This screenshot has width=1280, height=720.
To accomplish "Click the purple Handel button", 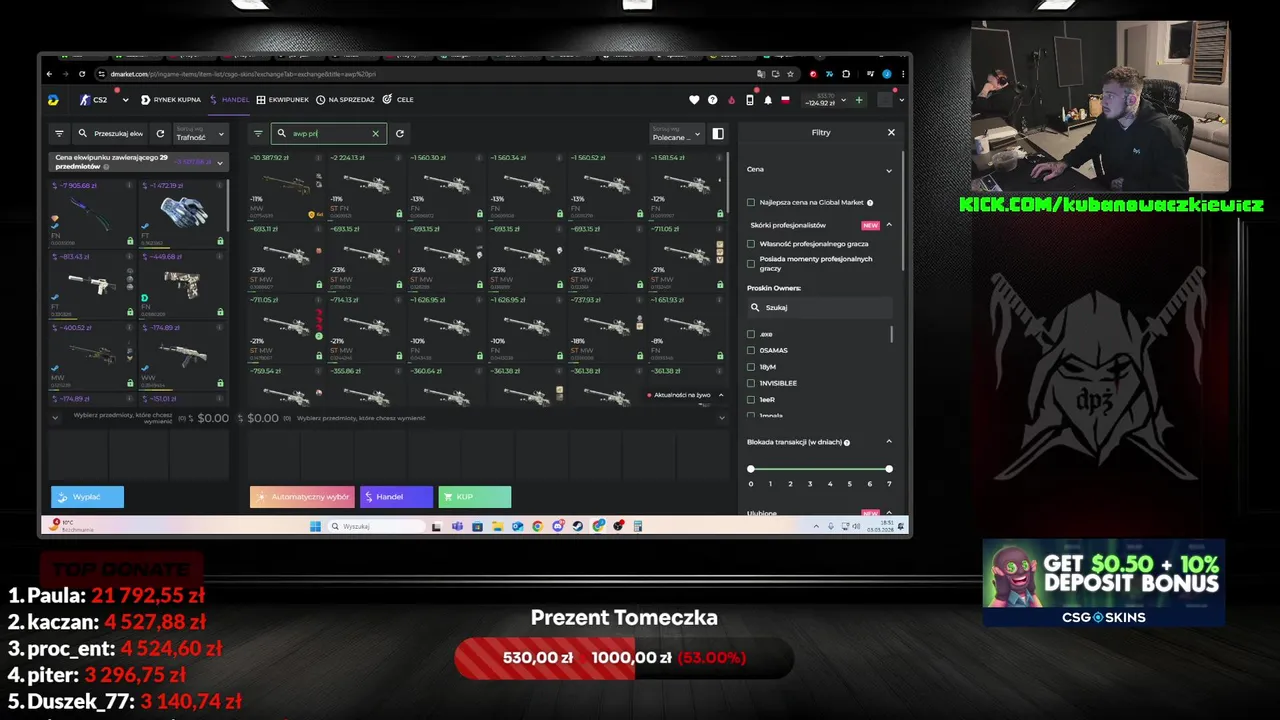I will click(x=396, y=497).
